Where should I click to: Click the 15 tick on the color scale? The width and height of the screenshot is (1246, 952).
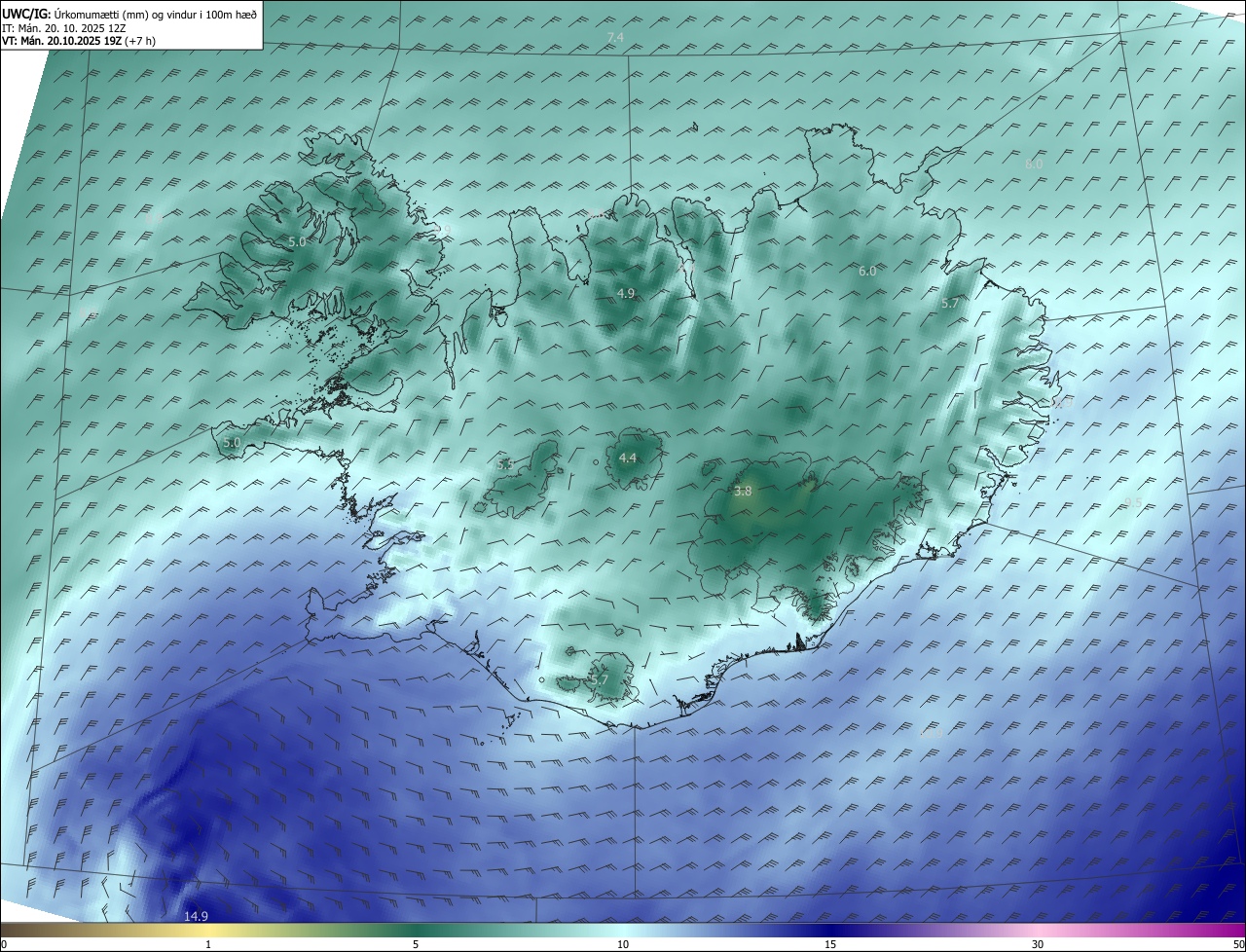click(x=830, y=944)
